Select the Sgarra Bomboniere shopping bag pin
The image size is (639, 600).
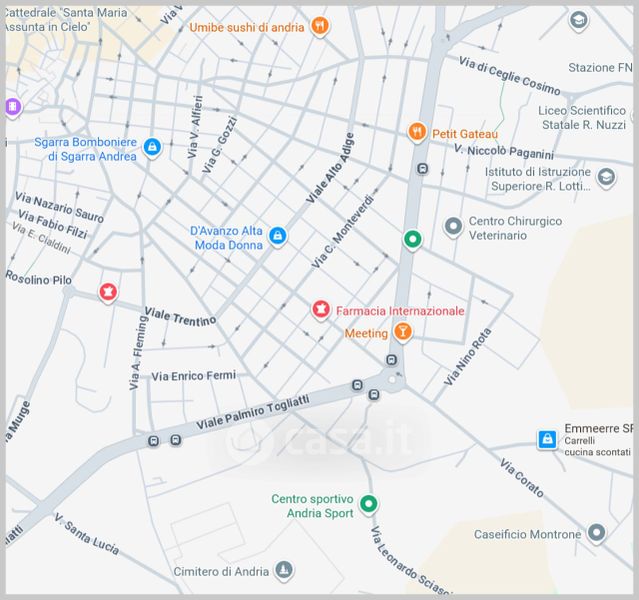(x=152, y=148)
